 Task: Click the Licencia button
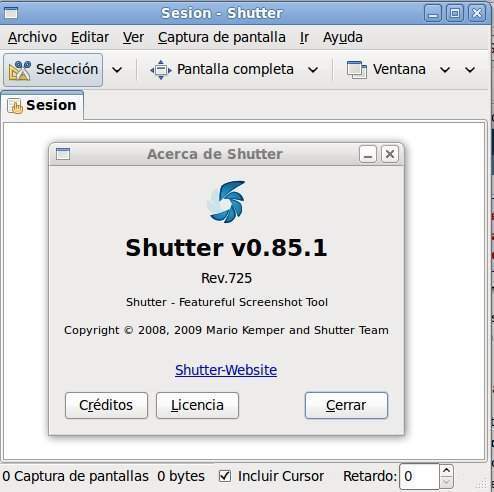(197, 405)
